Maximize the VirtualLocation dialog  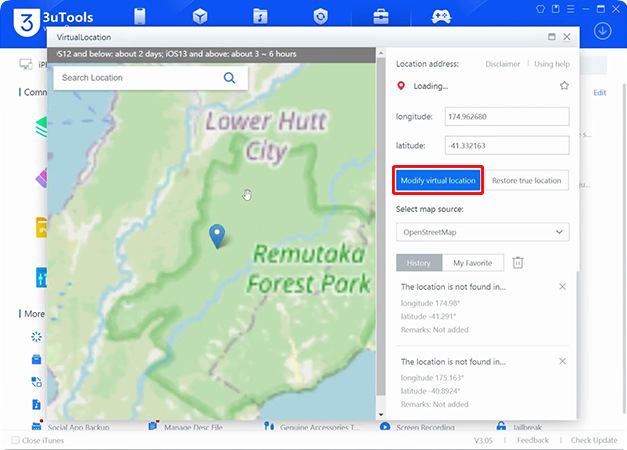tap(552, 37)
